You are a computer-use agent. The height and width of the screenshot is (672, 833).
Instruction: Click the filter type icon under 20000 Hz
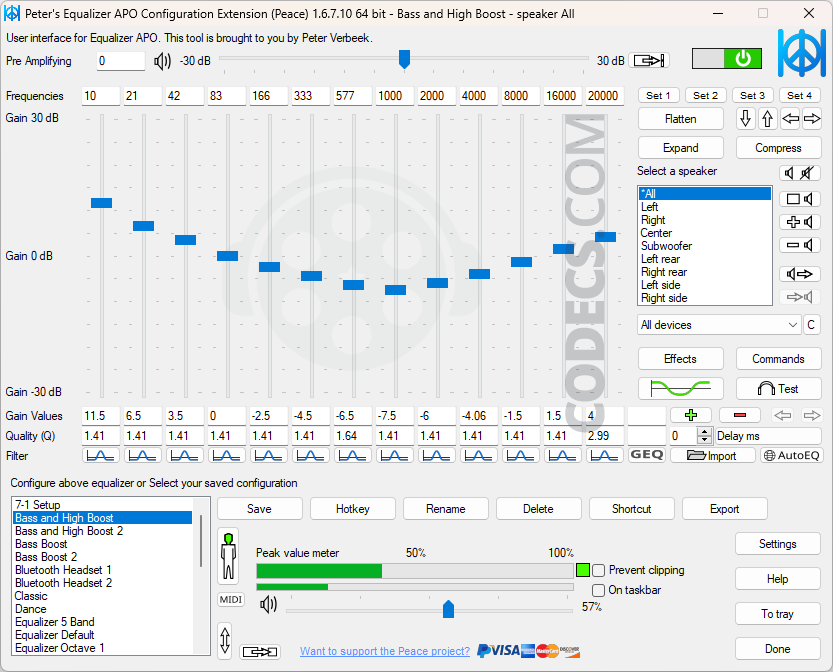[x=605, y=455]
